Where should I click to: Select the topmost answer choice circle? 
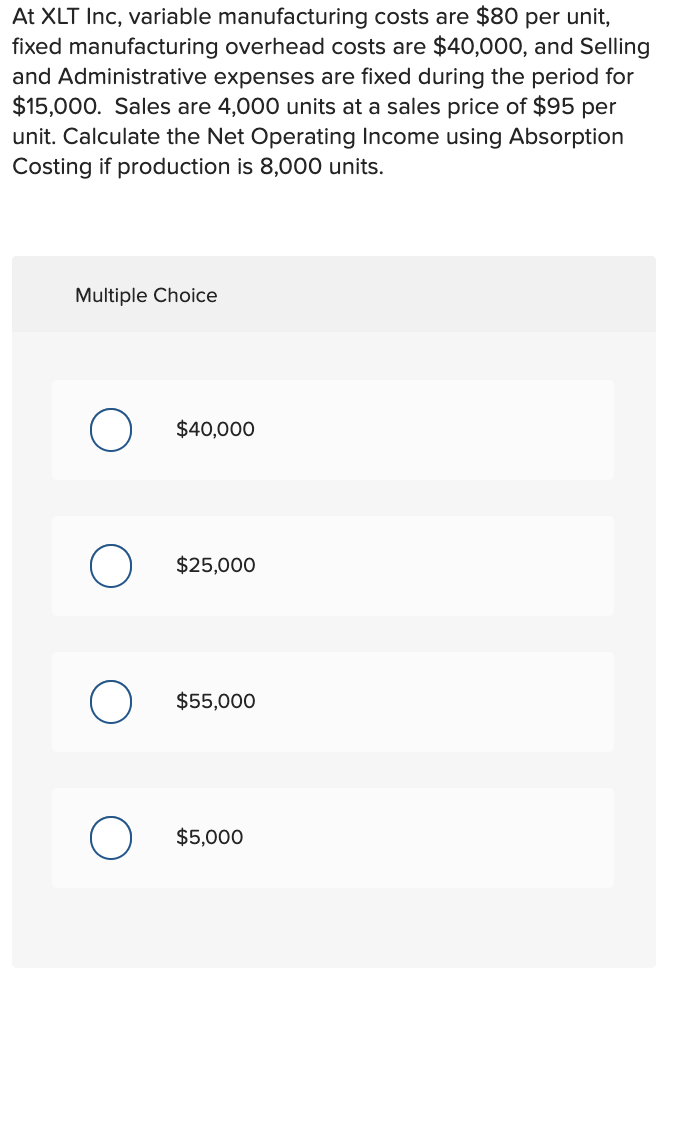click(110, 429)
